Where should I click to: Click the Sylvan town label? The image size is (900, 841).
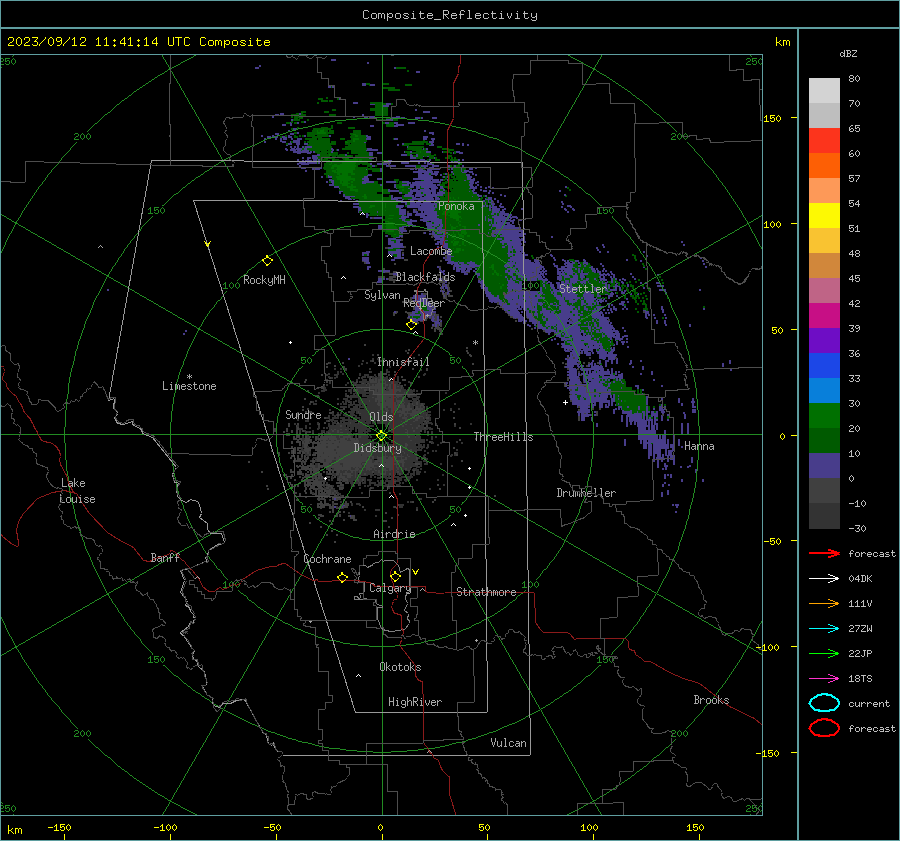(382, 295)
